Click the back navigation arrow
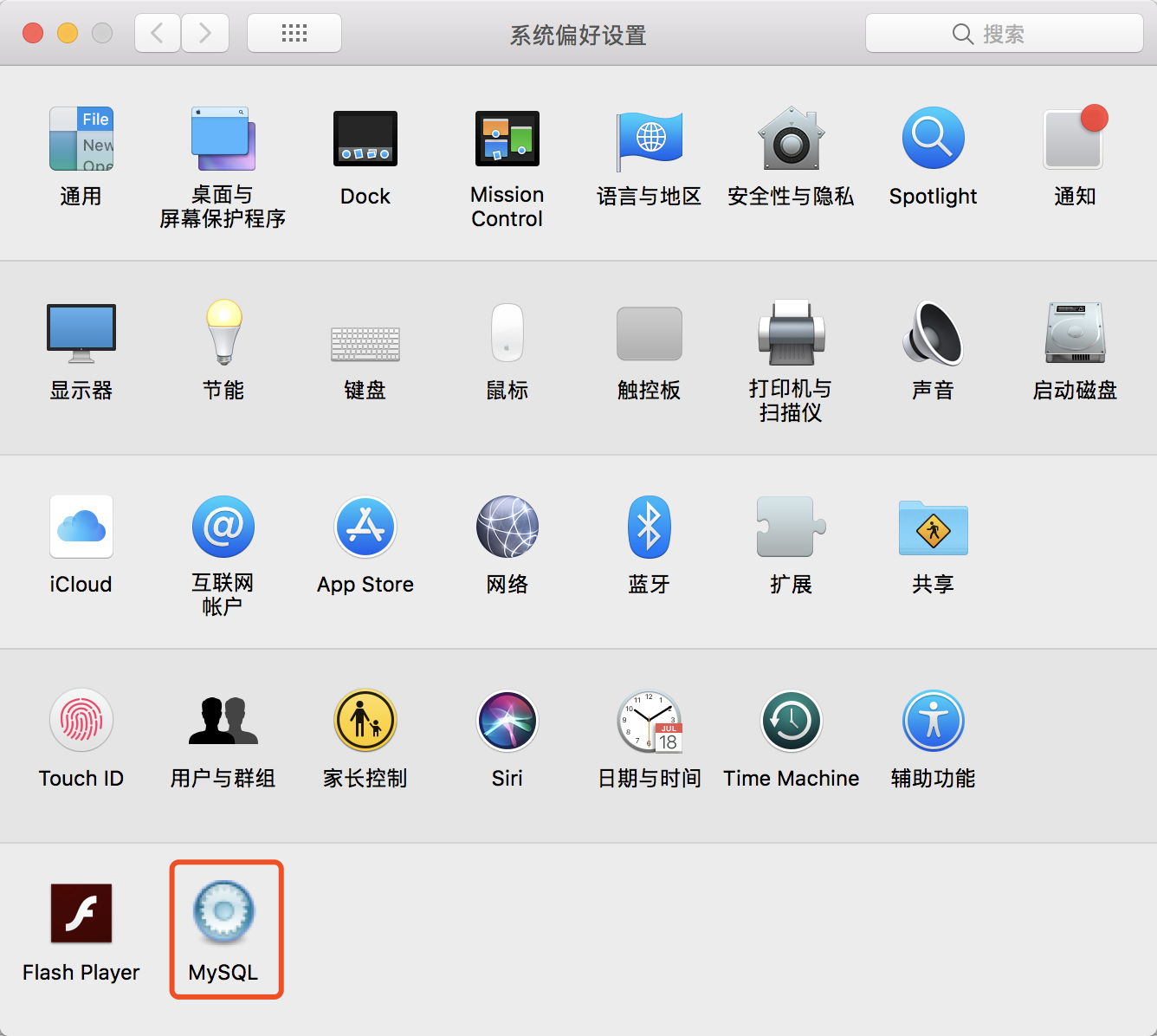Screen dimensions: 1157x1036 (x=158, y=34)
